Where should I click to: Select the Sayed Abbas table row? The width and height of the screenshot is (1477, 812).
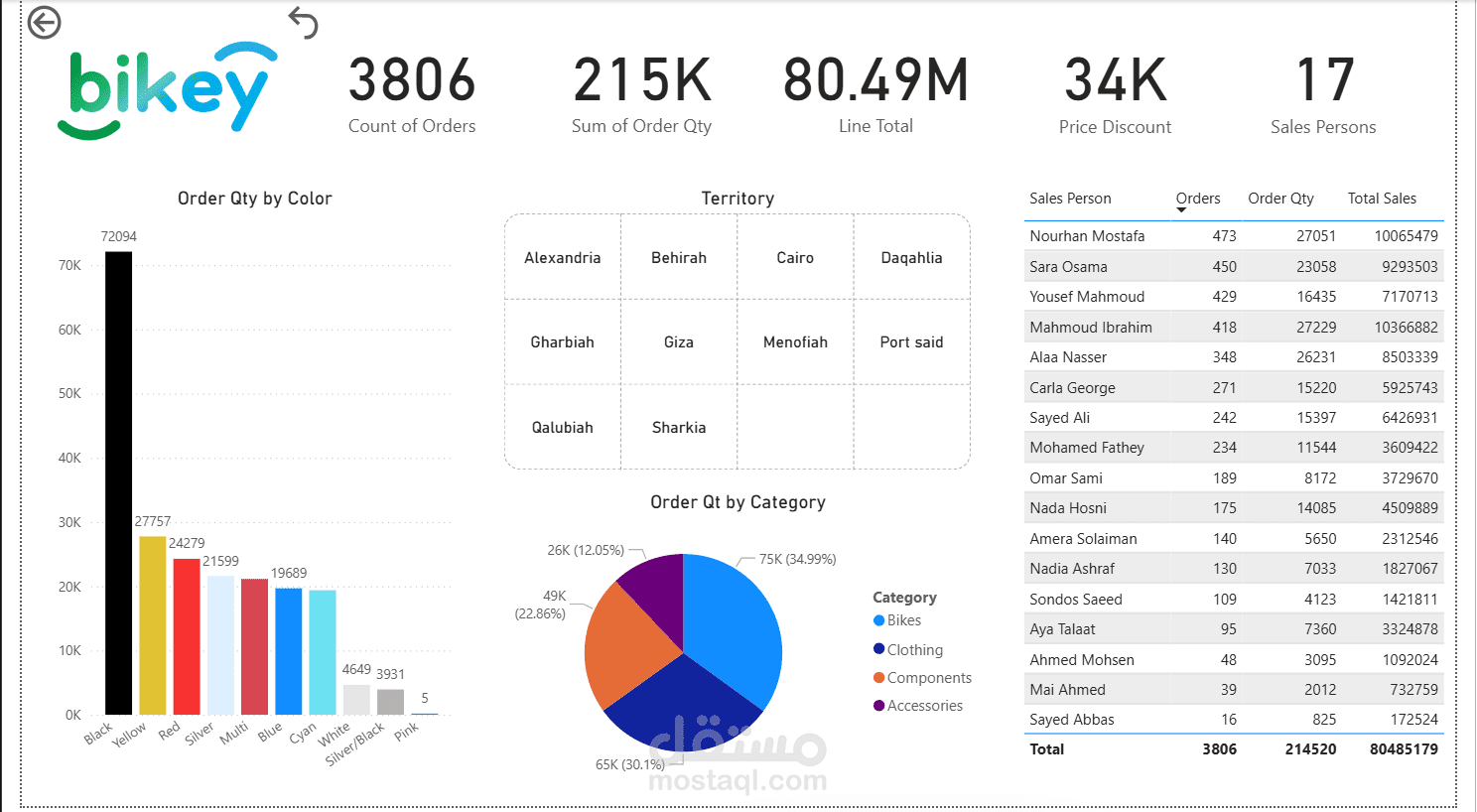coord(1234,720)
